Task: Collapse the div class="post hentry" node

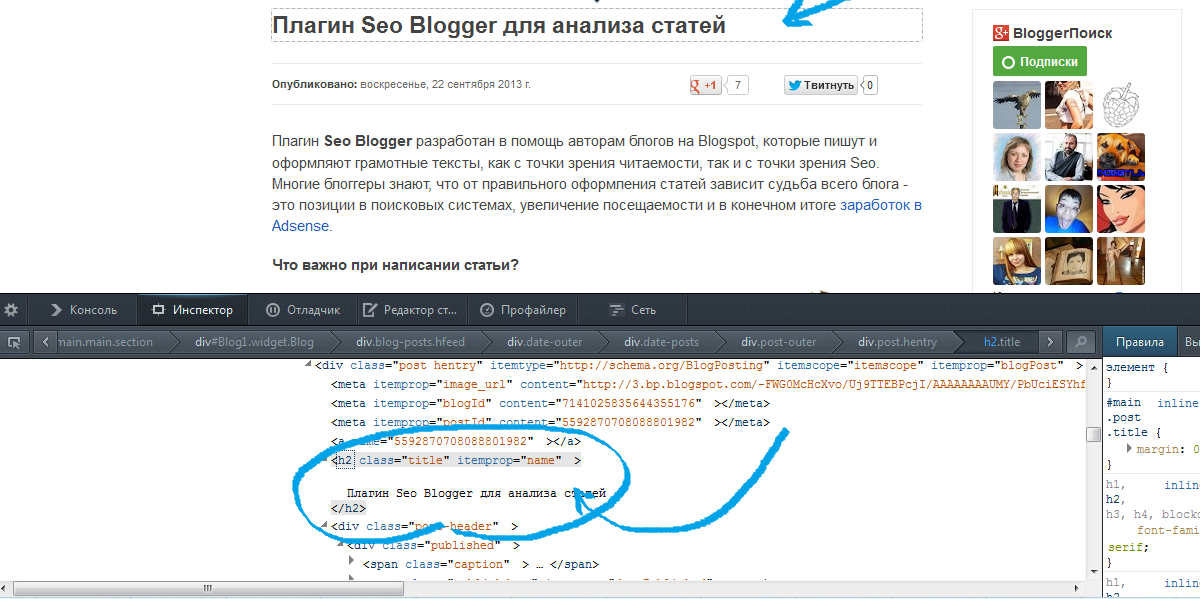Action: pyautogui.click(x=308, y=366)
